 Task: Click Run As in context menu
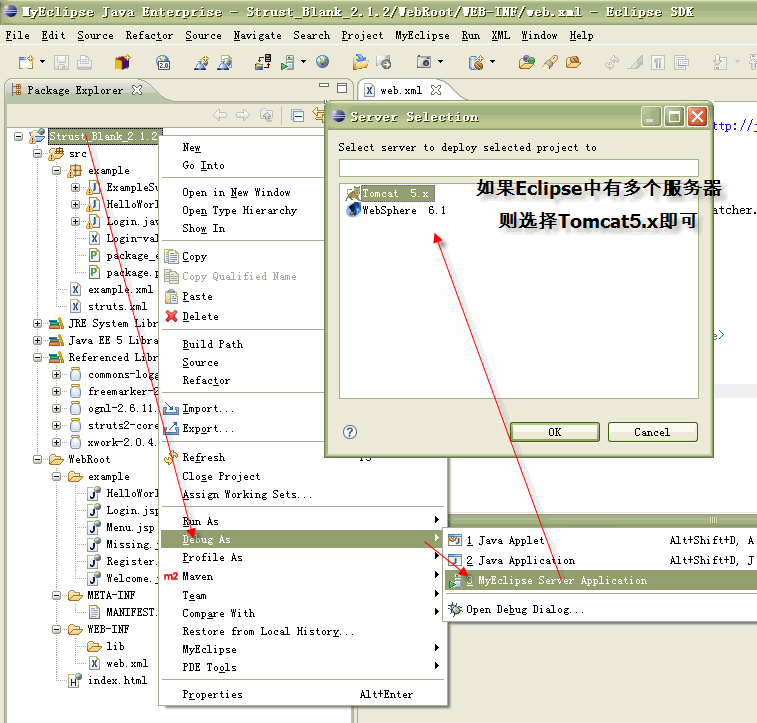coord(302,521)
